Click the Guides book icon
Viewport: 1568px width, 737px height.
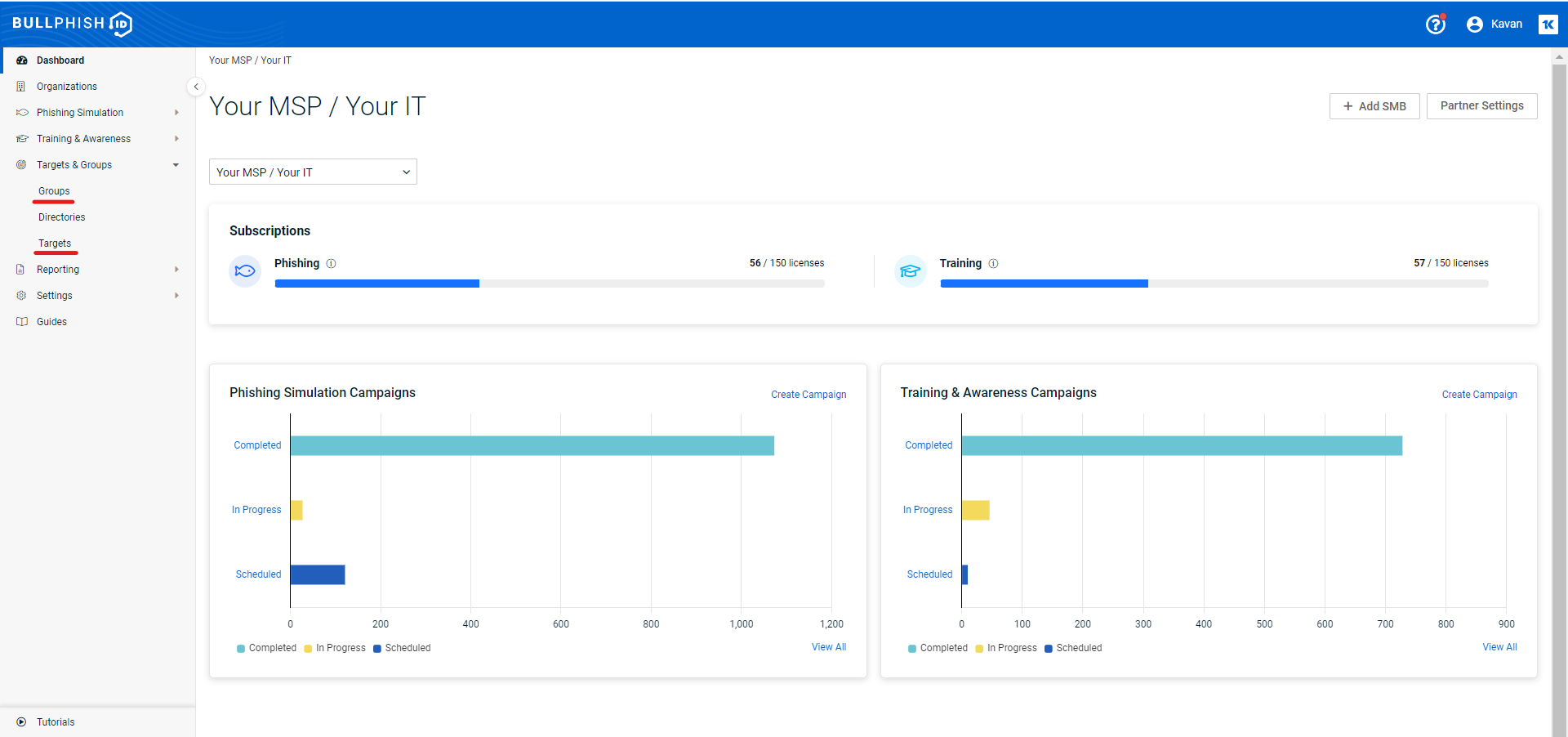[22, 322]
